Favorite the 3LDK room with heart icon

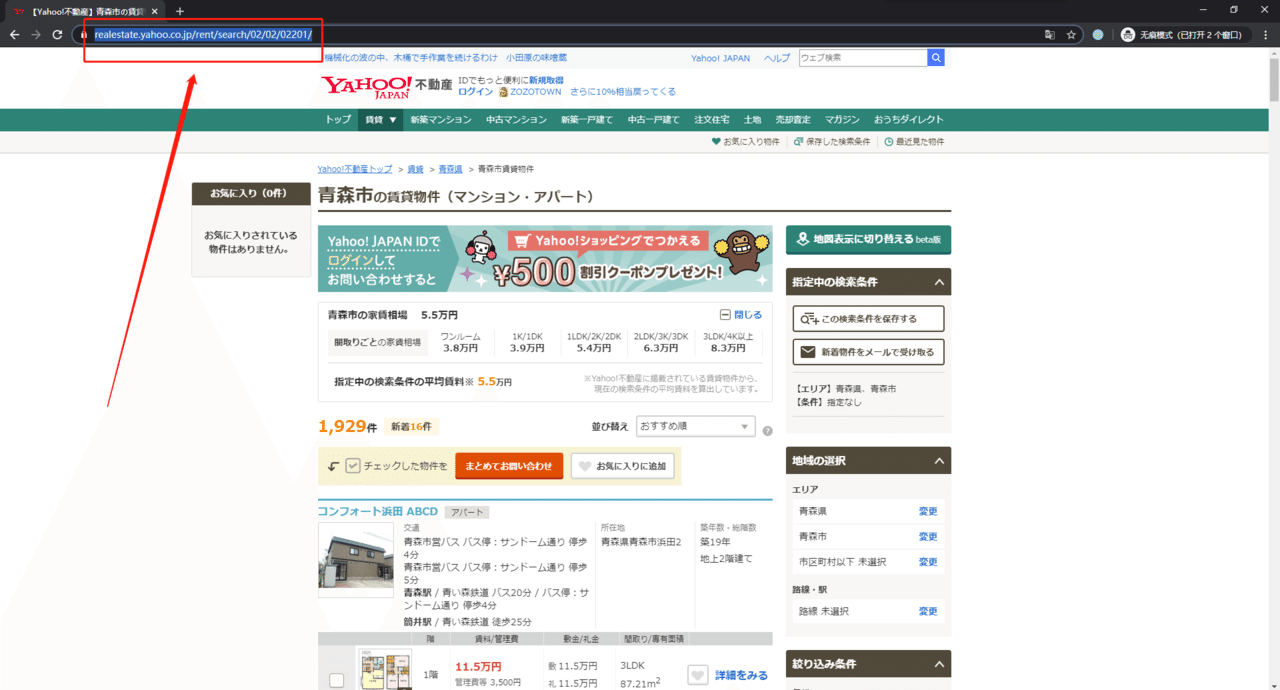pos(698,676)
